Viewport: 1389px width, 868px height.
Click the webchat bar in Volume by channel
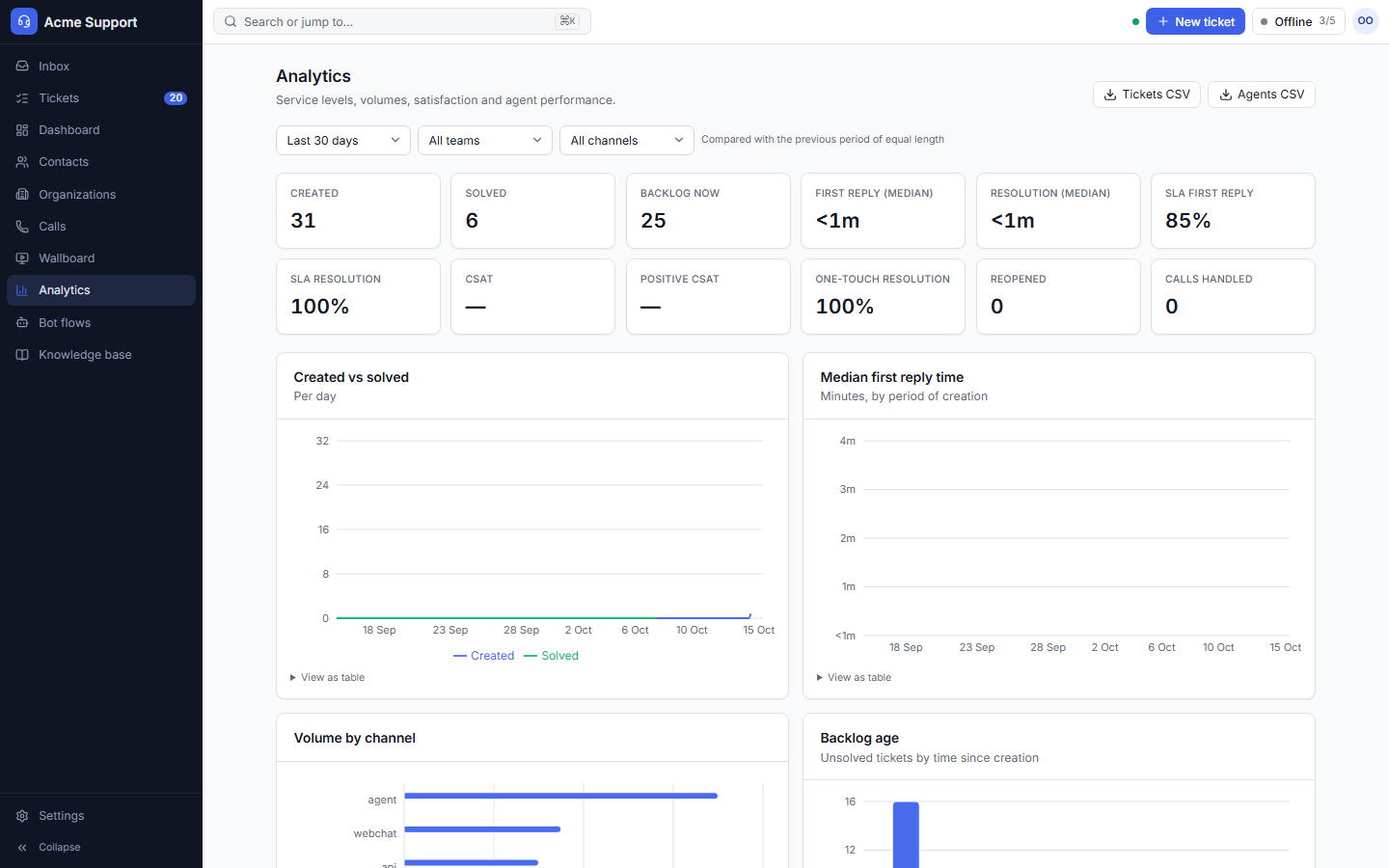tap(482, 829)
